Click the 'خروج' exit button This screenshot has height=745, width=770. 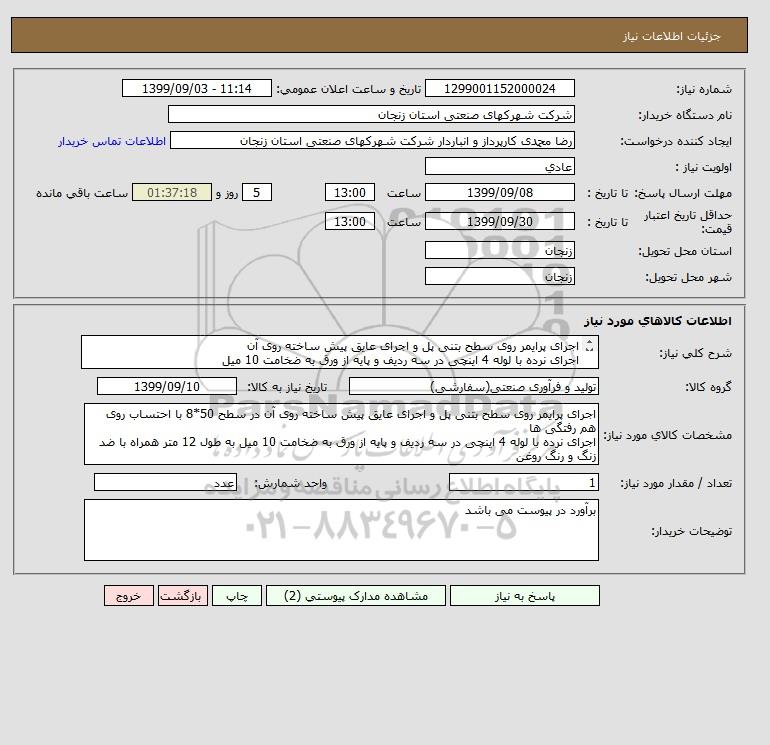(129, 596)
